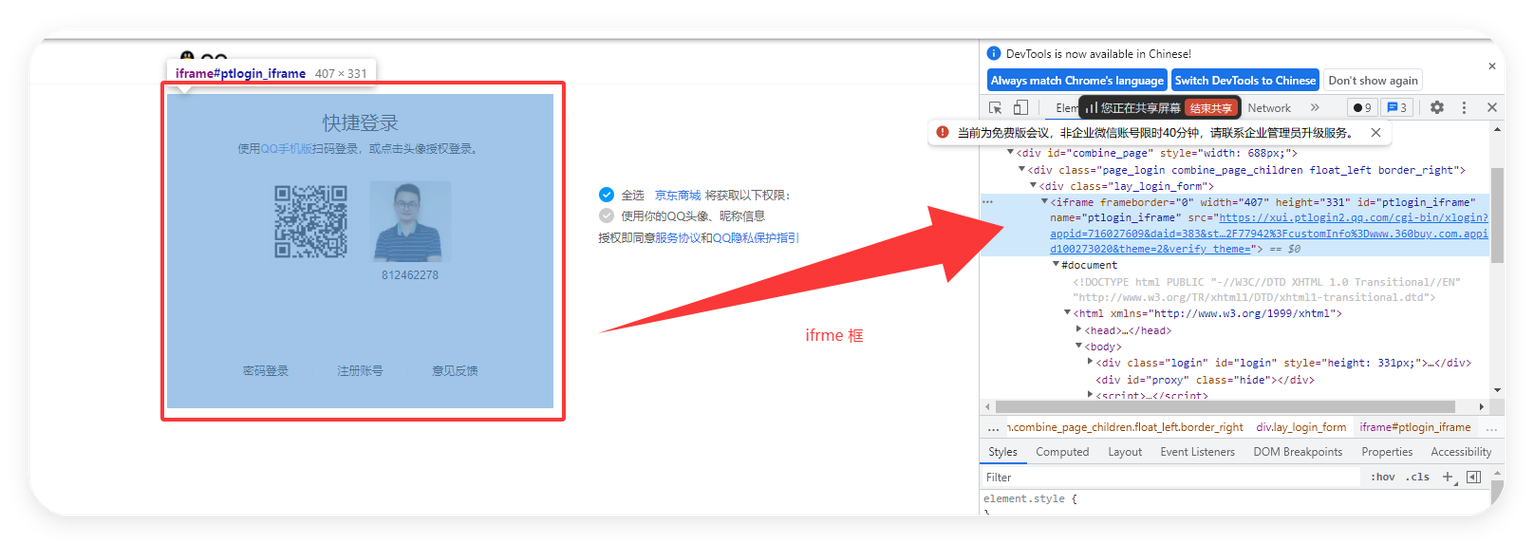Viewport: 1534px width, 544px height.
Task: Click Always match Chrome's language
Action: point(1077,80)
